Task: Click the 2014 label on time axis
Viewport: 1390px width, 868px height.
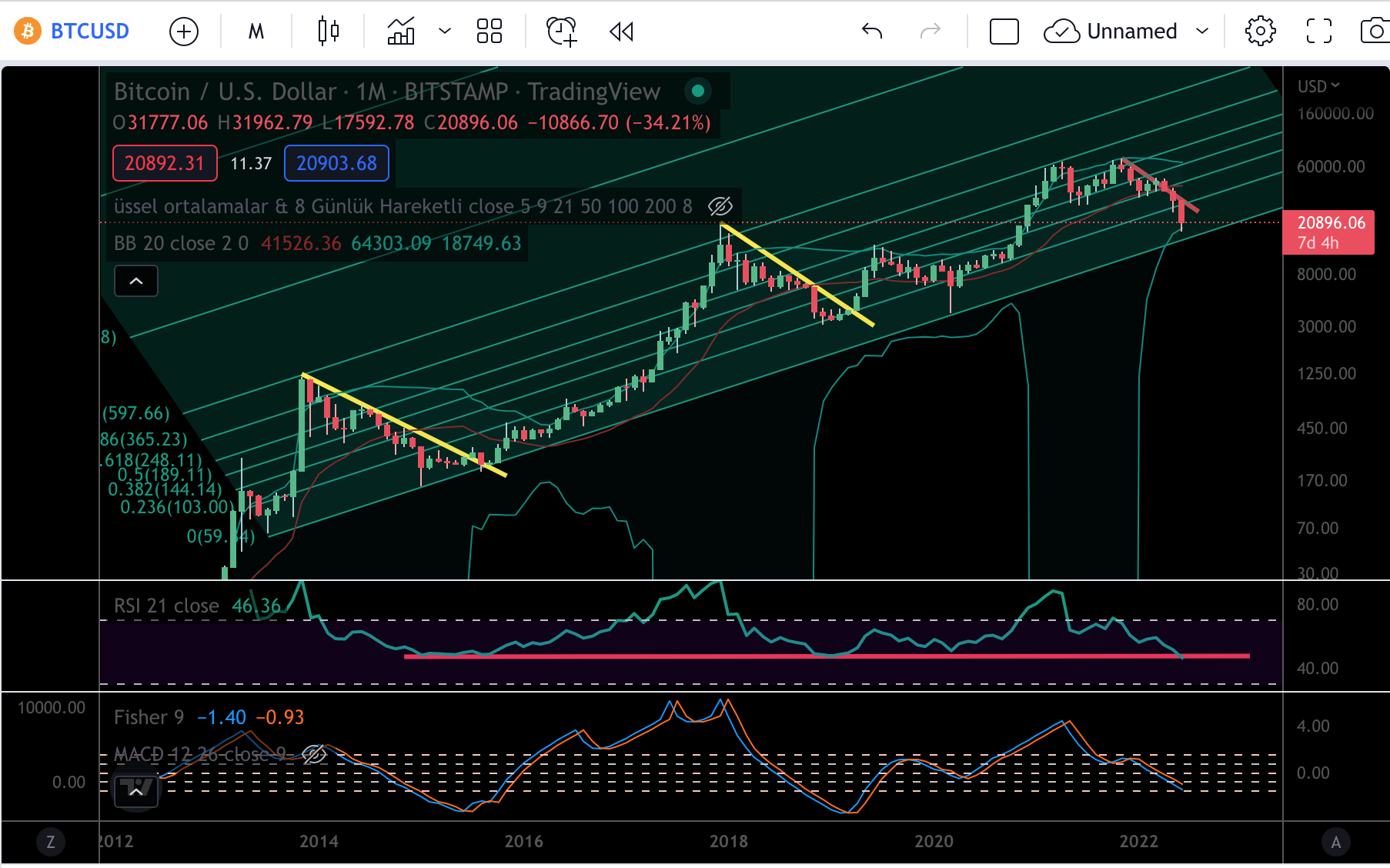Action: (319, 841)
